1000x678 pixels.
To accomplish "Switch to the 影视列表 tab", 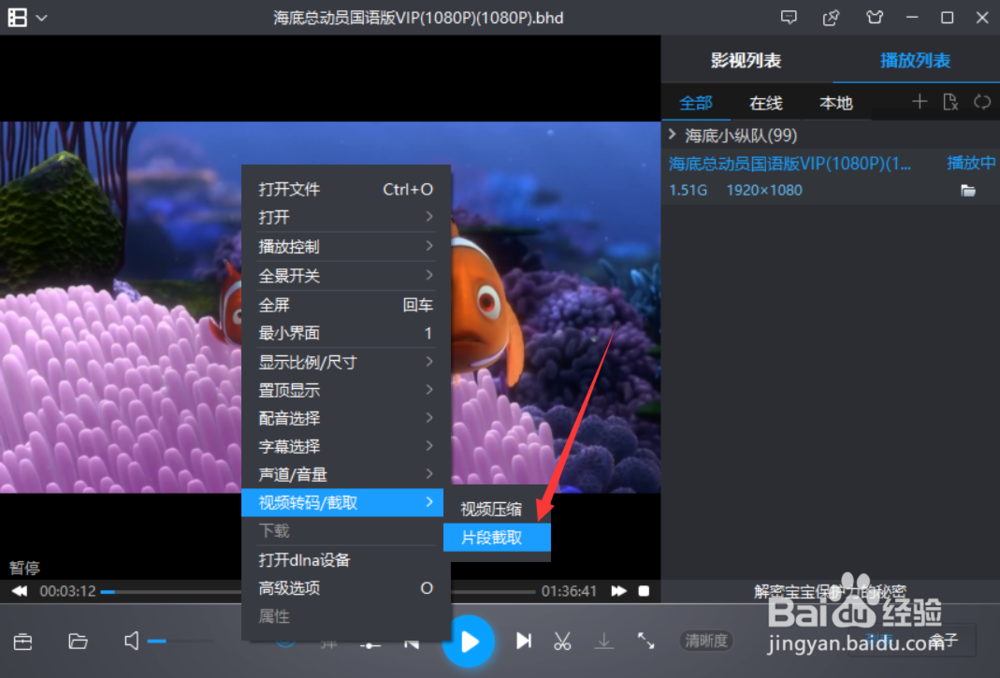I will point(746,61).
